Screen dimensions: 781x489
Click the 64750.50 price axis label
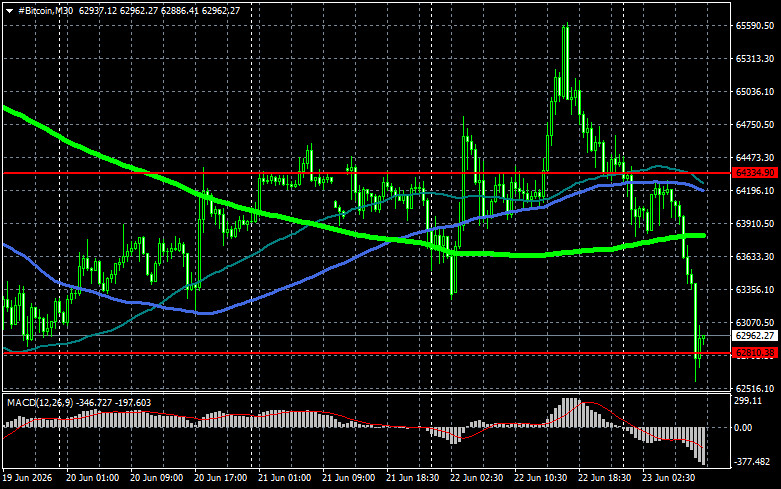pos(755,124)
